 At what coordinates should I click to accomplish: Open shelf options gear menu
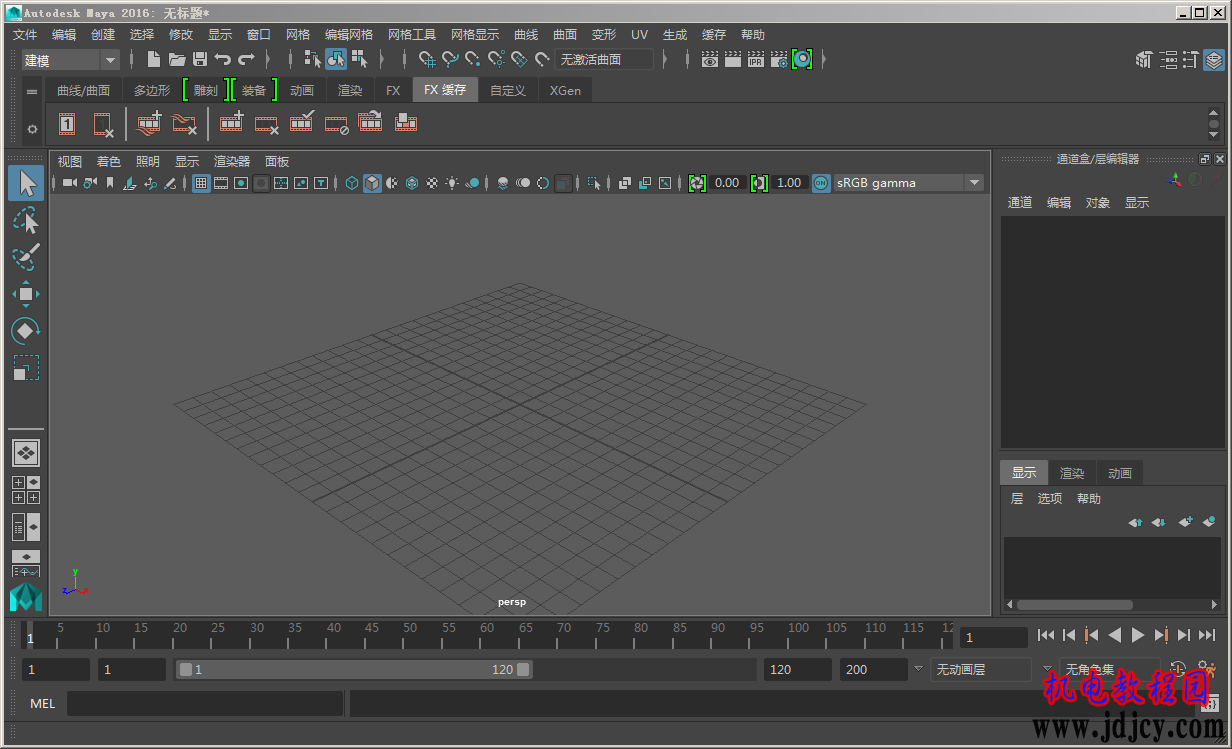coord(32,129)
